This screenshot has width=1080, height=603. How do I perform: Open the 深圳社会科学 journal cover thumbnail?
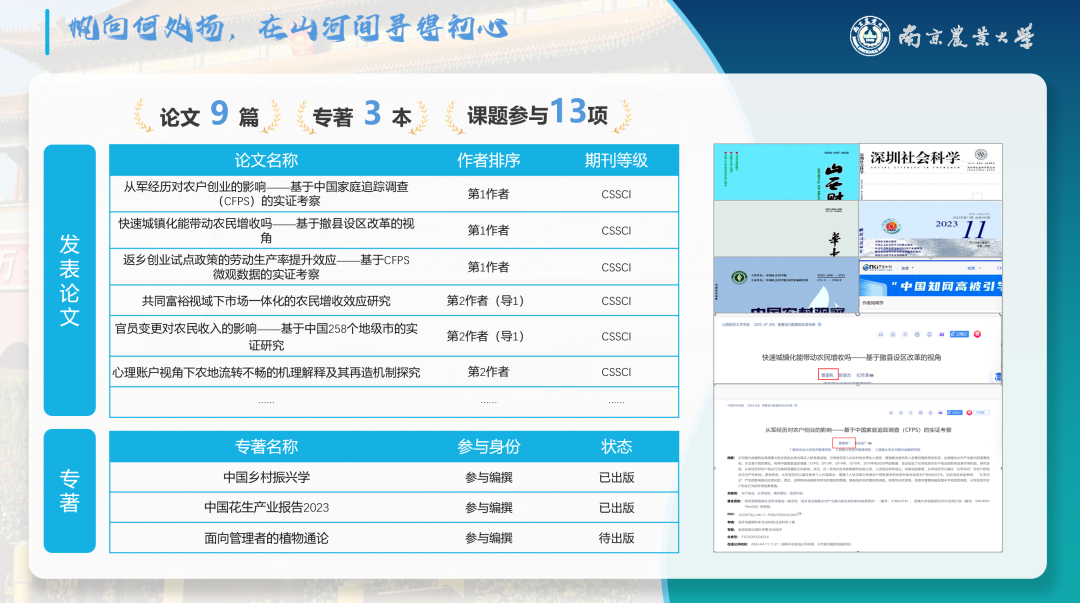point(930,171)
